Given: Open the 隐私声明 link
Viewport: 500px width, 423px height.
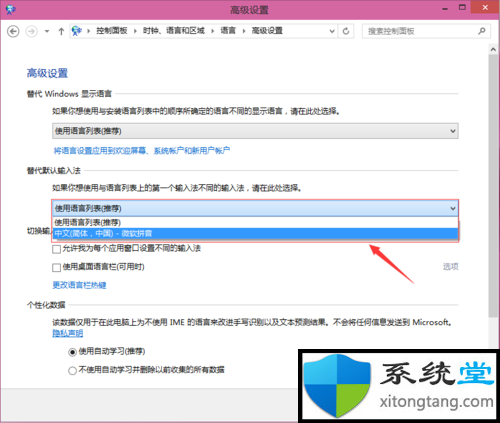Looking at the screenshot, I should pos(68,333).
